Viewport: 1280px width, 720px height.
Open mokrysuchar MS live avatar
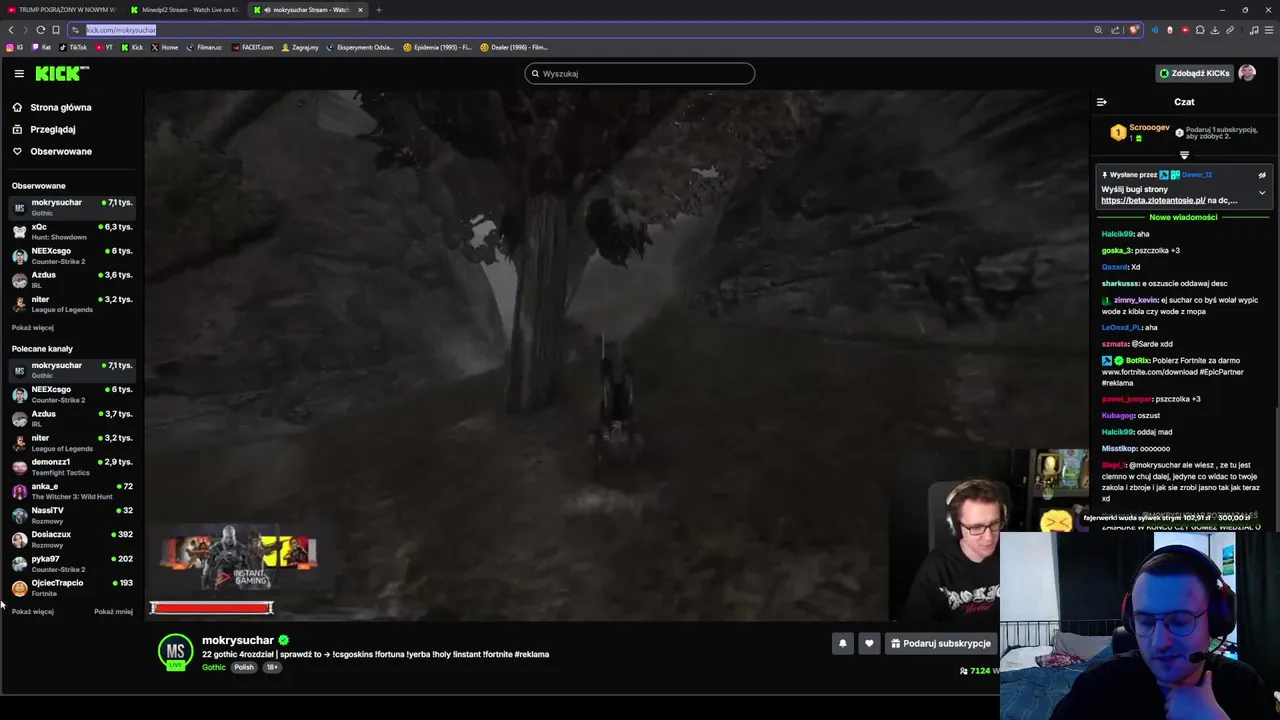(175, 653)
